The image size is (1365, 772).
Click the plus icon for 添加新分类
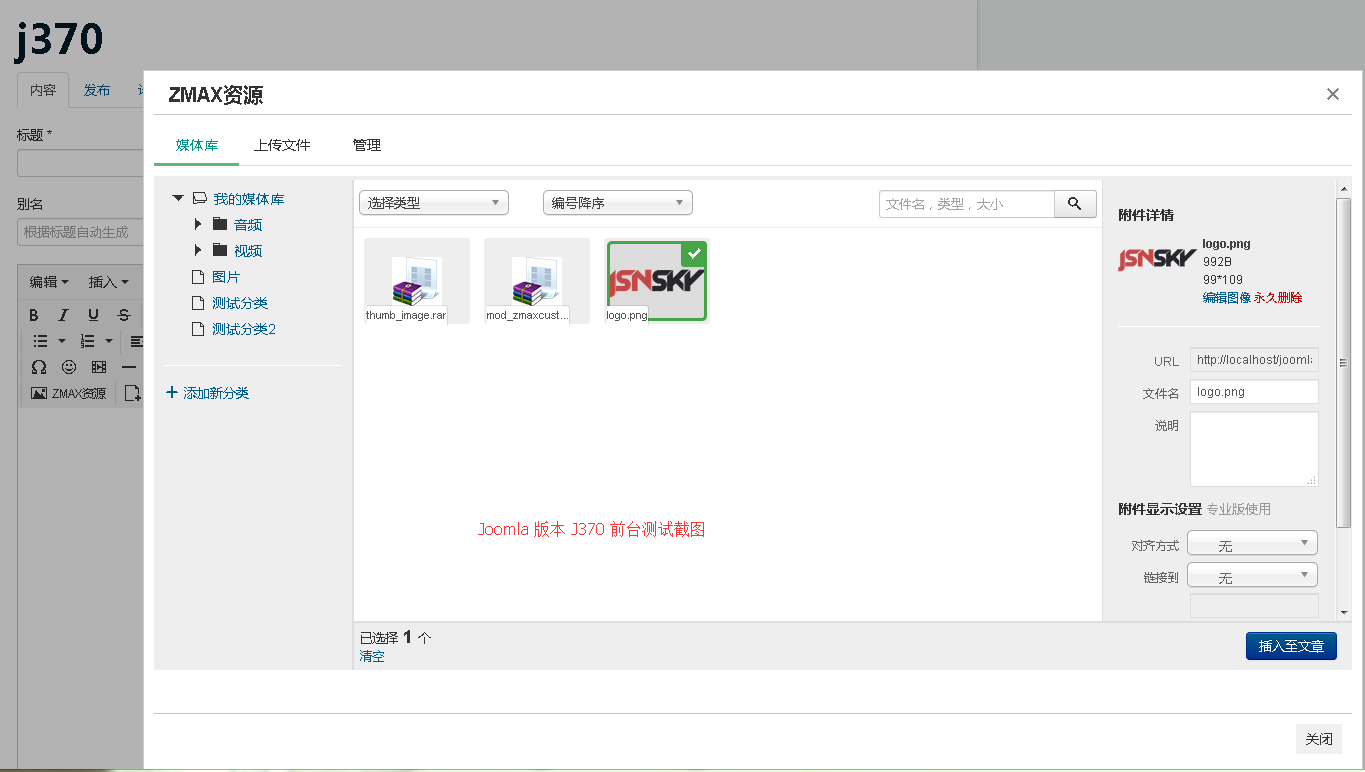coord(172,393)
